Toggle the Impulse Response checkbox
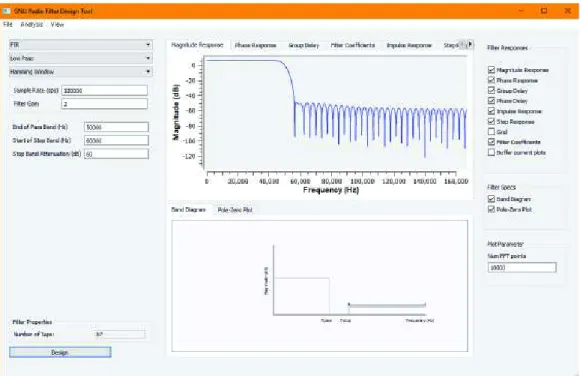 pyautogui.click(x=491, y=111)
